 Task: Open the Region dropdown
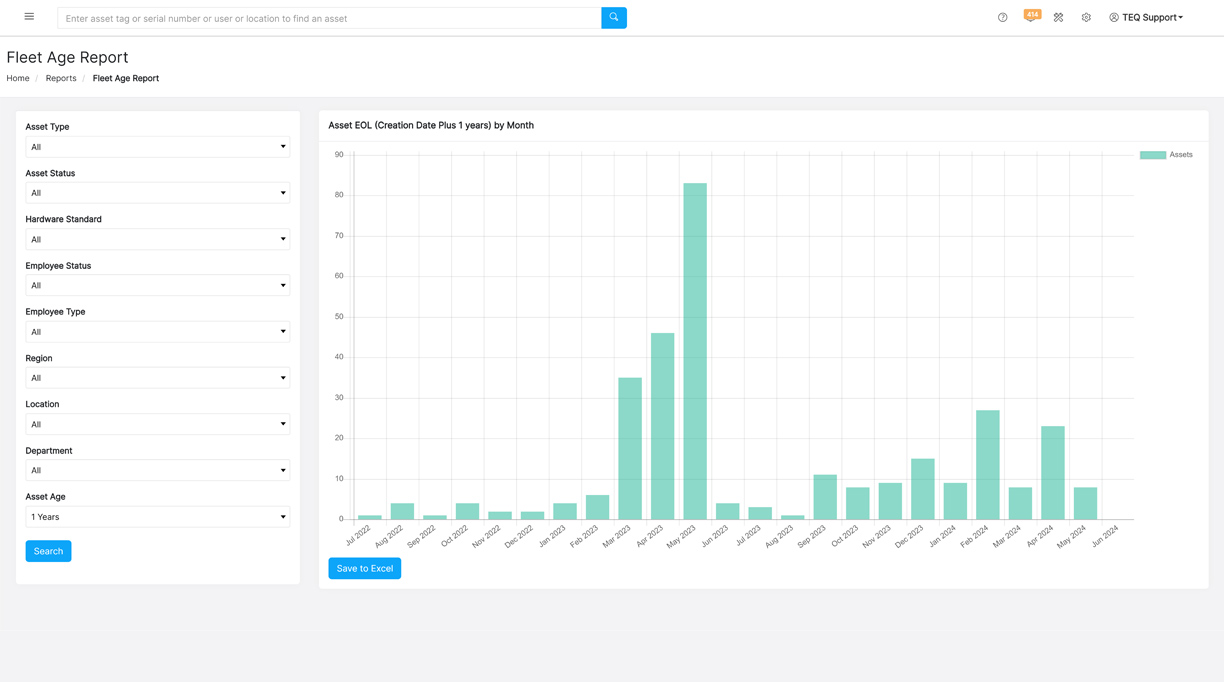click(157, 378)
